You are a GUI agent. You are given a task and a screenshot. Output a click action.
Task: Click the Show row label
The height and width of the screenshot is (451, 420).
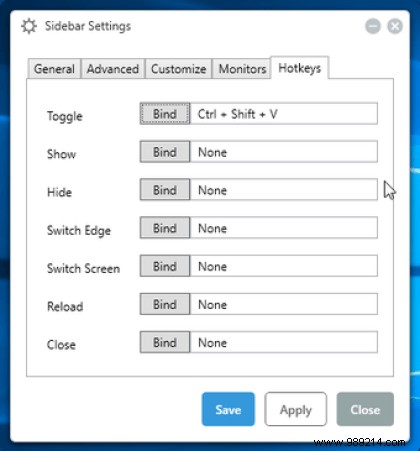pyautogui.click(x=61, y=154)
